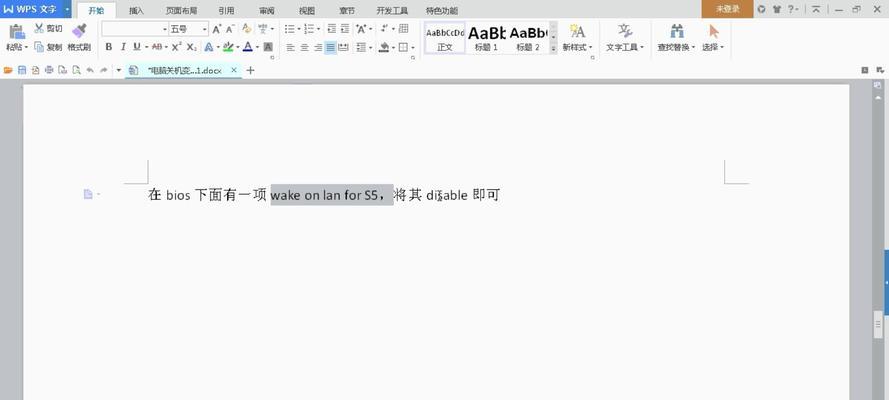889x400 pixels.
Task: Activate the Format Painter (格式刷) brush
Action: (x=79, y=37)
